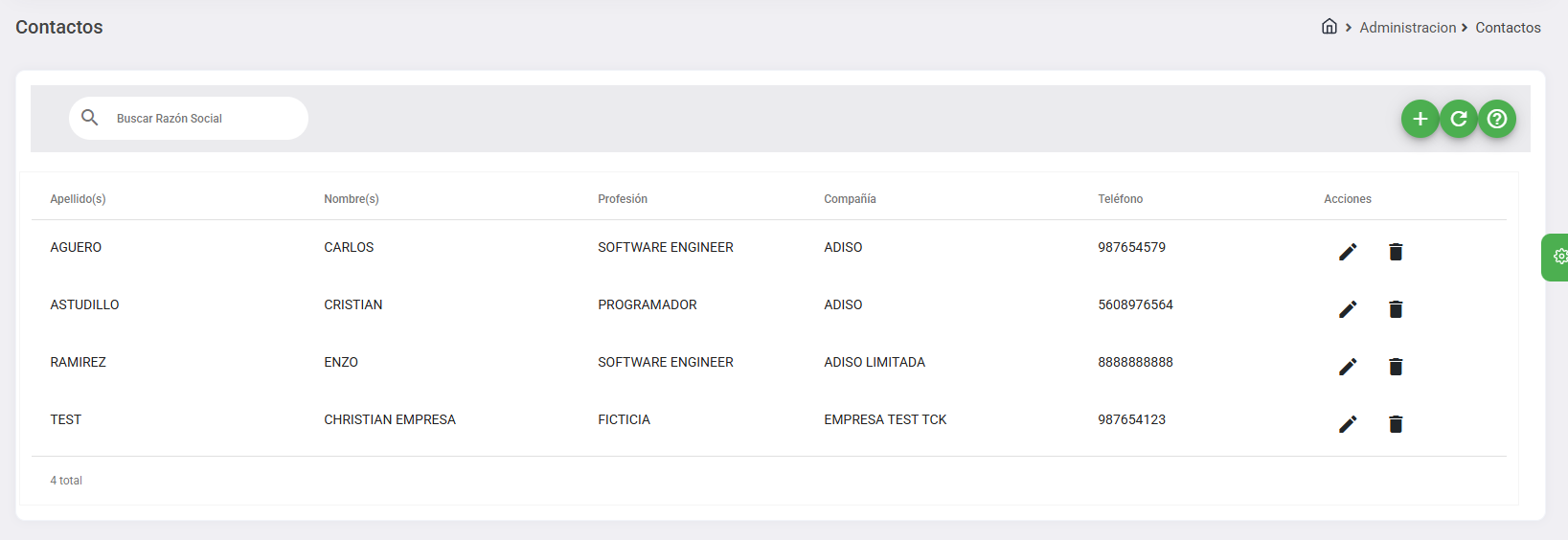1568x540 pixels.
Task: Open Administracion breadcrumb link
Action: point(1407,28)
